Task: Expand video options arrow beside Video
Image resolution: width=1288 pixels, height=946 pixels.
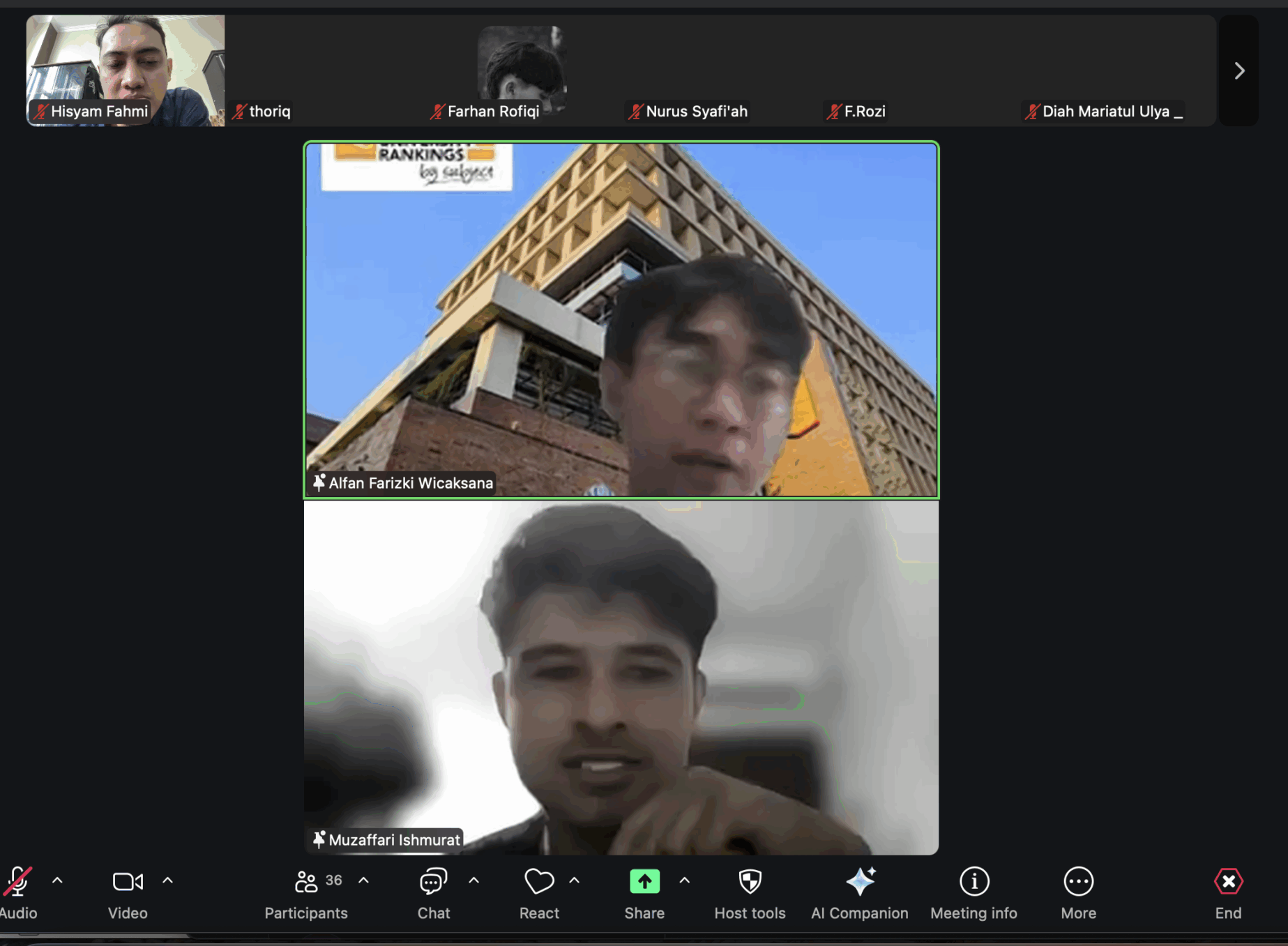Action: [167, 880]
